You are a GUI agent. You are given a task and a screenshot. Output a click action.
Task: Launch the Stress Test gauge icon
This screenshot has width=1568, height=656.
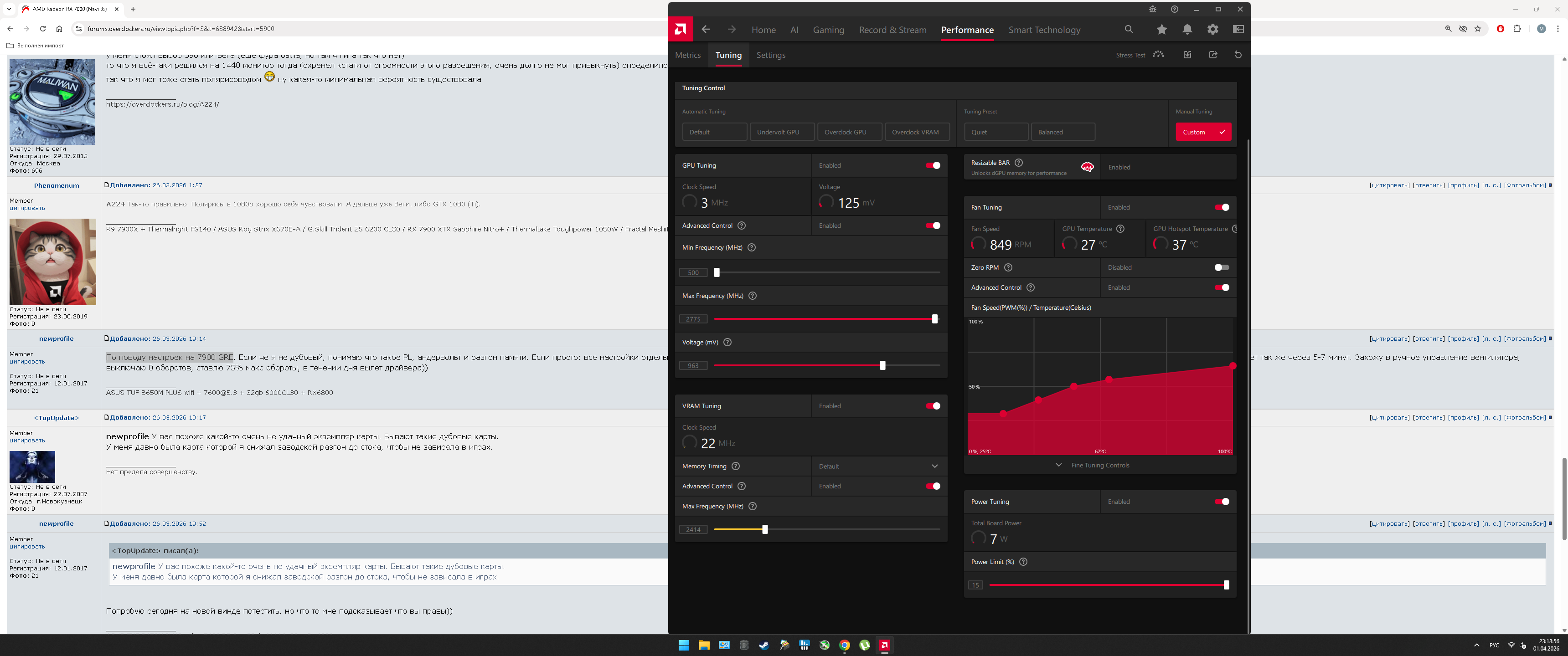coord(1158,55)
